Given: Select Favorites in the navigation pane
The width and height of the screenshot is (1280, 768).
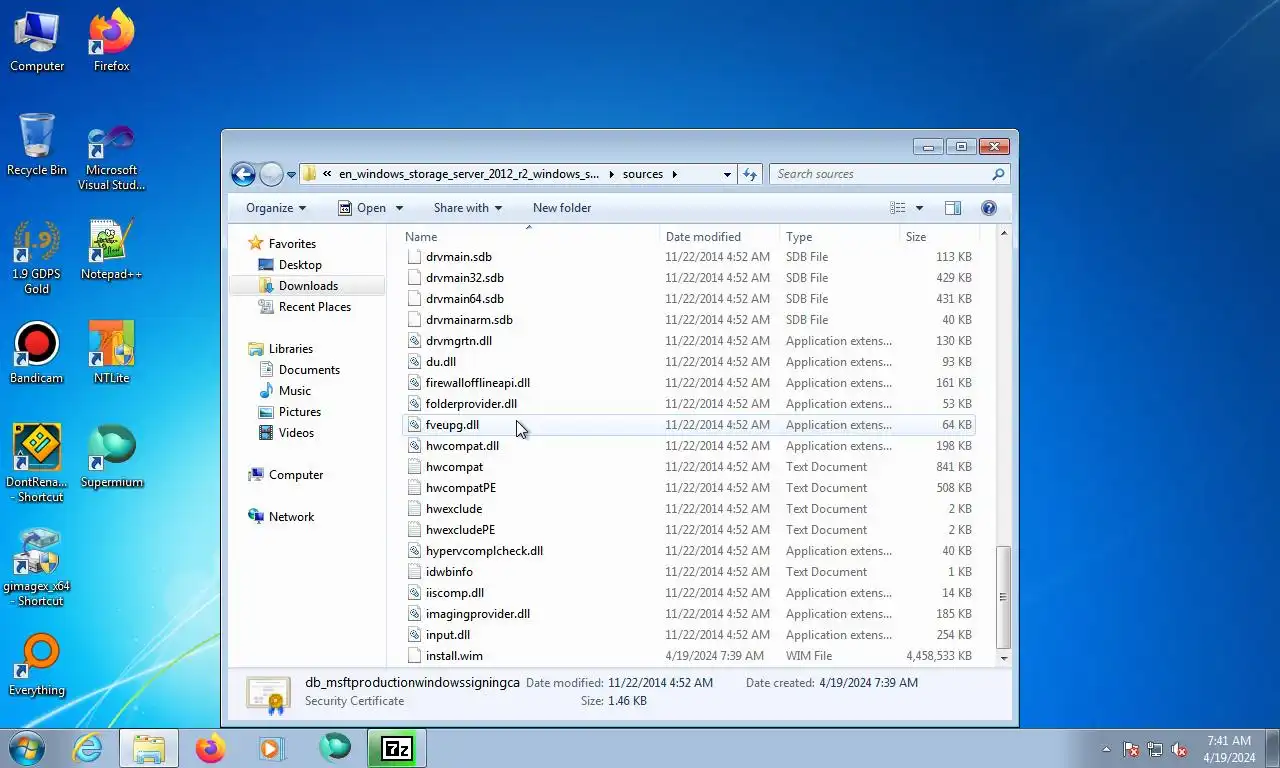Looking at the screenshot, I should pyautogui.click(x=292, y=244).
